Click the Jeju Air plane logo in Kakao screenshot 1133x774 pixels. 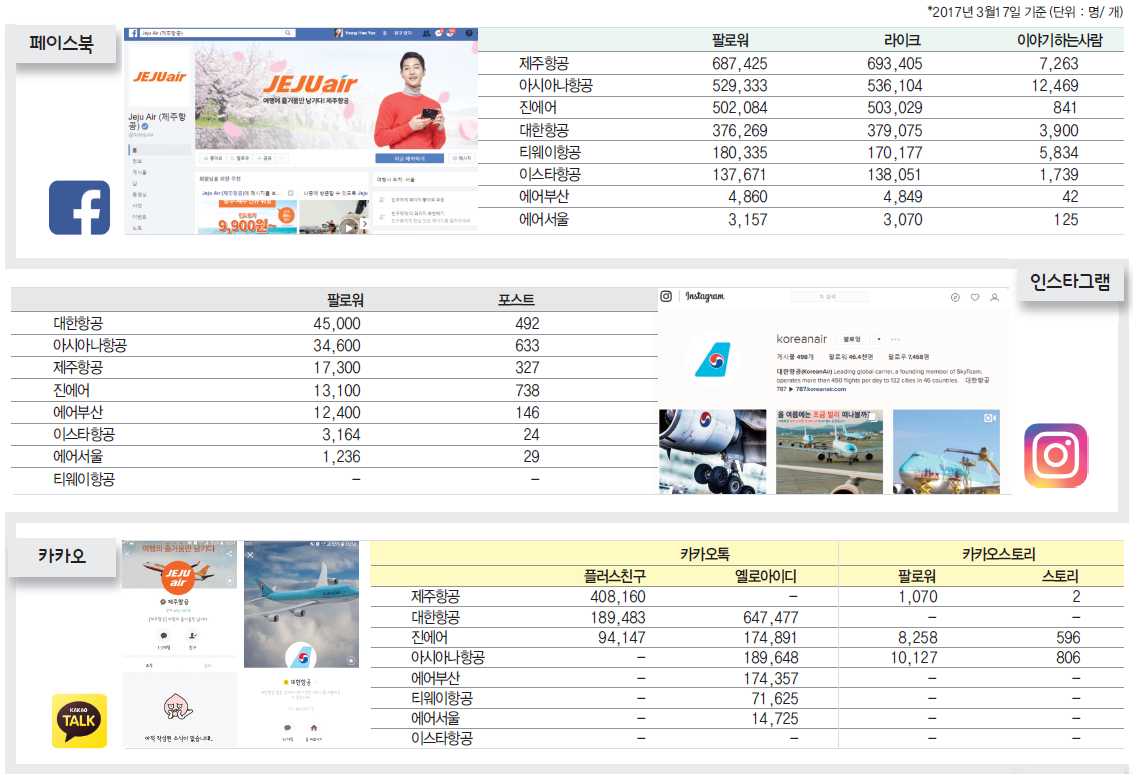click(x=178, y=576)
